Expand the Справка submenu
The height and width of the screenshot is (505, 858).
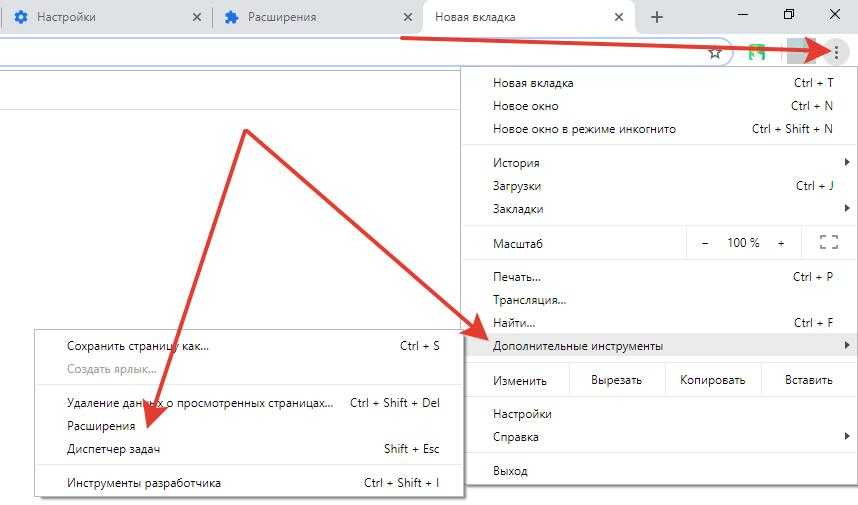(660, 437)
